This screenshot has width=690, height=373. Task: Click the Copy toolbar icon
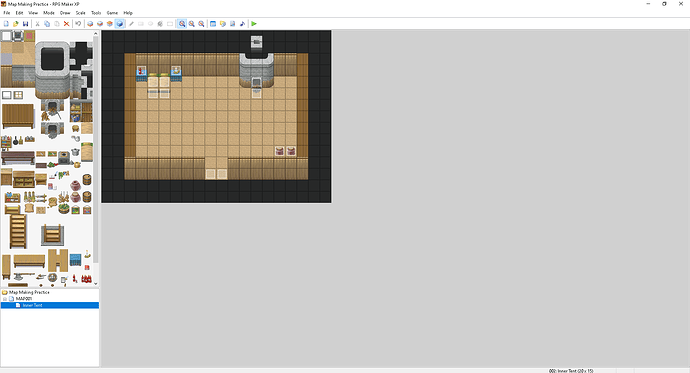tap(47, 24)
